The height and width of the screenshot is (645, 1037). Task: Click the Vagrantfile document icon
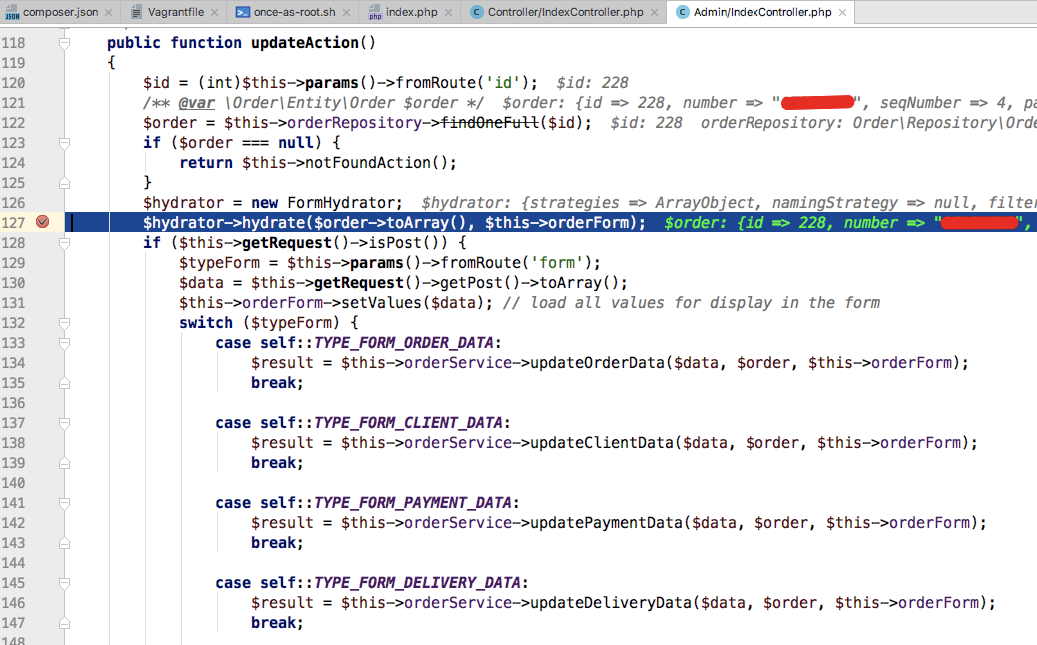tap(136, 12)
